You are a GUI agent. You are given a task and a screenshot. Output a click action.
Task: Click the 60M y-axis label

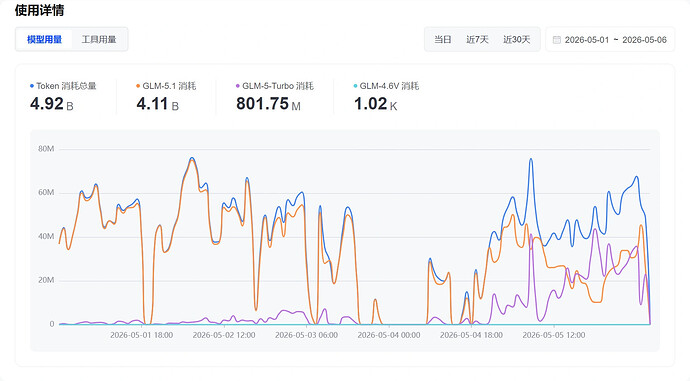pos(46,192)
